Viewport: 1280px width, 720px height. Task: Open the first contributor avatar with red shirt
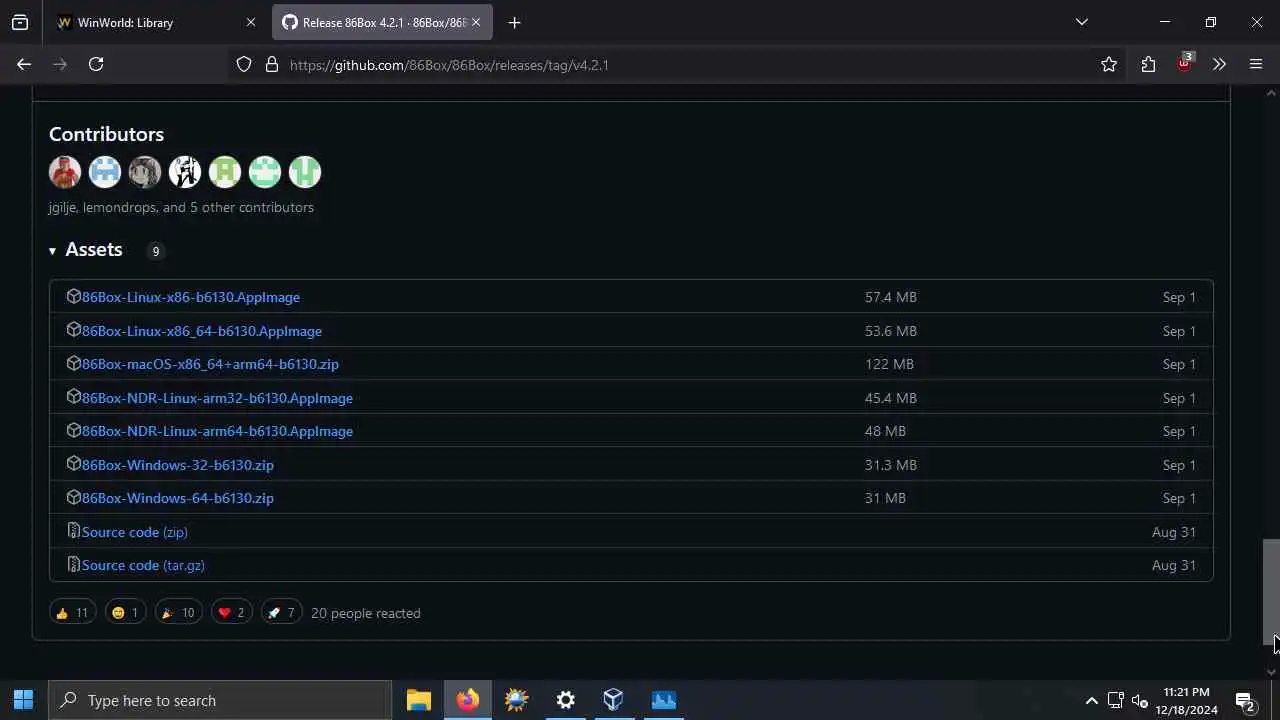pyautogui.click(x=65, y=172)
